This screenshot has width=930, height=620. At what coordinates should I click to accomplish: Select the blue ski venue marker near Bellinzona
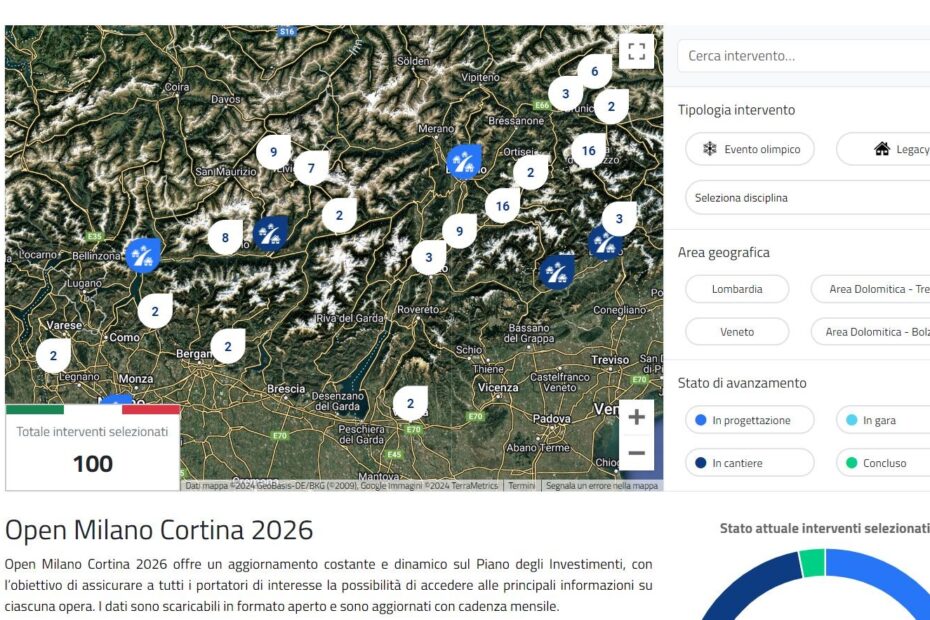point(143,256)
